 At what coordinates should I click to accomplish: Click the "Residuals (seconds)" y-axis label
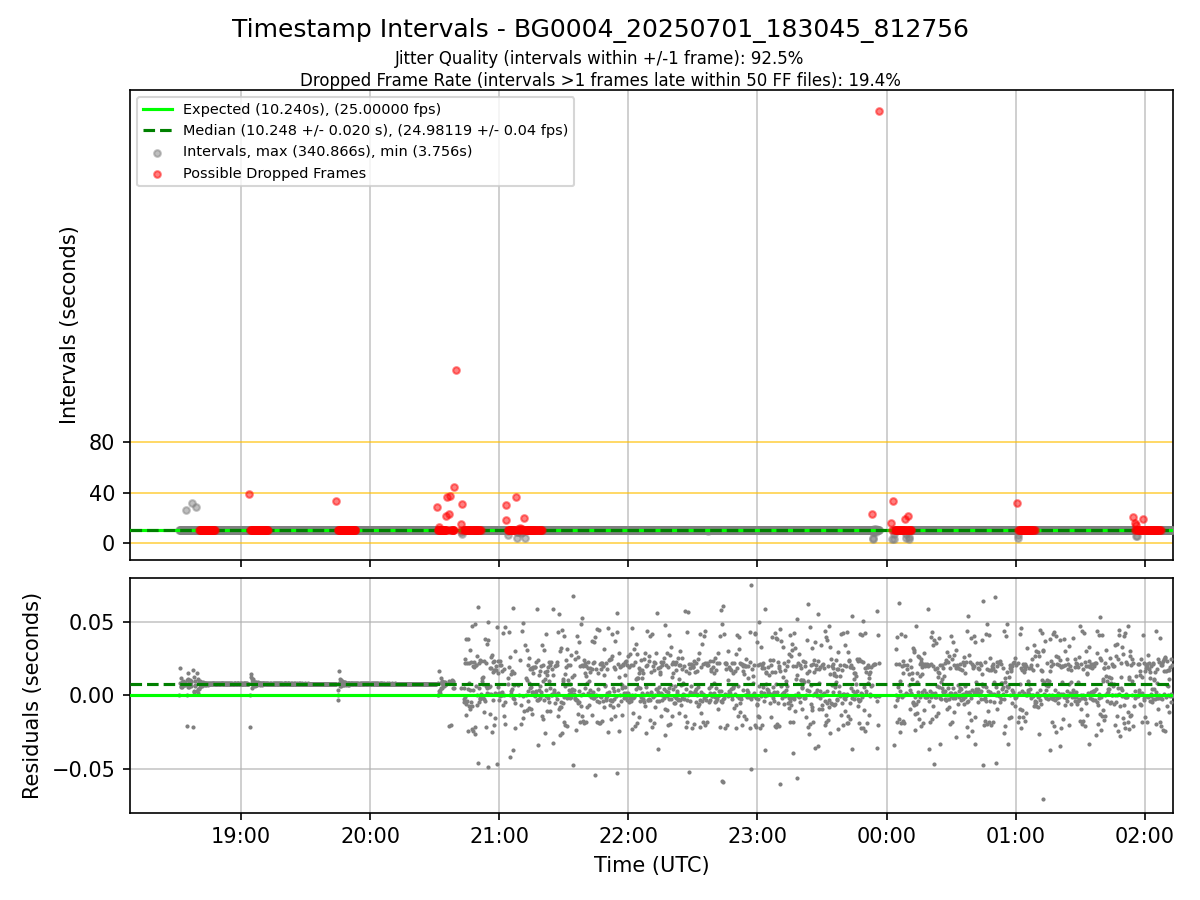pos(32,696)
